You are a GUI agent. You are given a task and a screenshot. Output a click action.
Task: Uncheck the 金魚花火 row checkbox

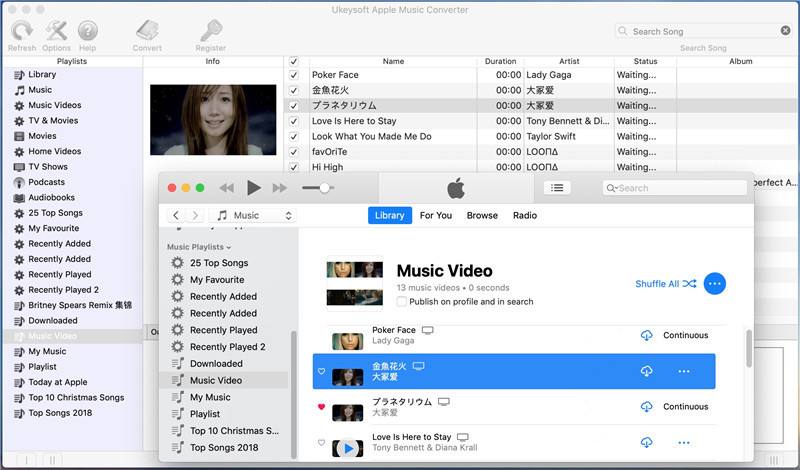pyautogui.click(x=294, y=90)
